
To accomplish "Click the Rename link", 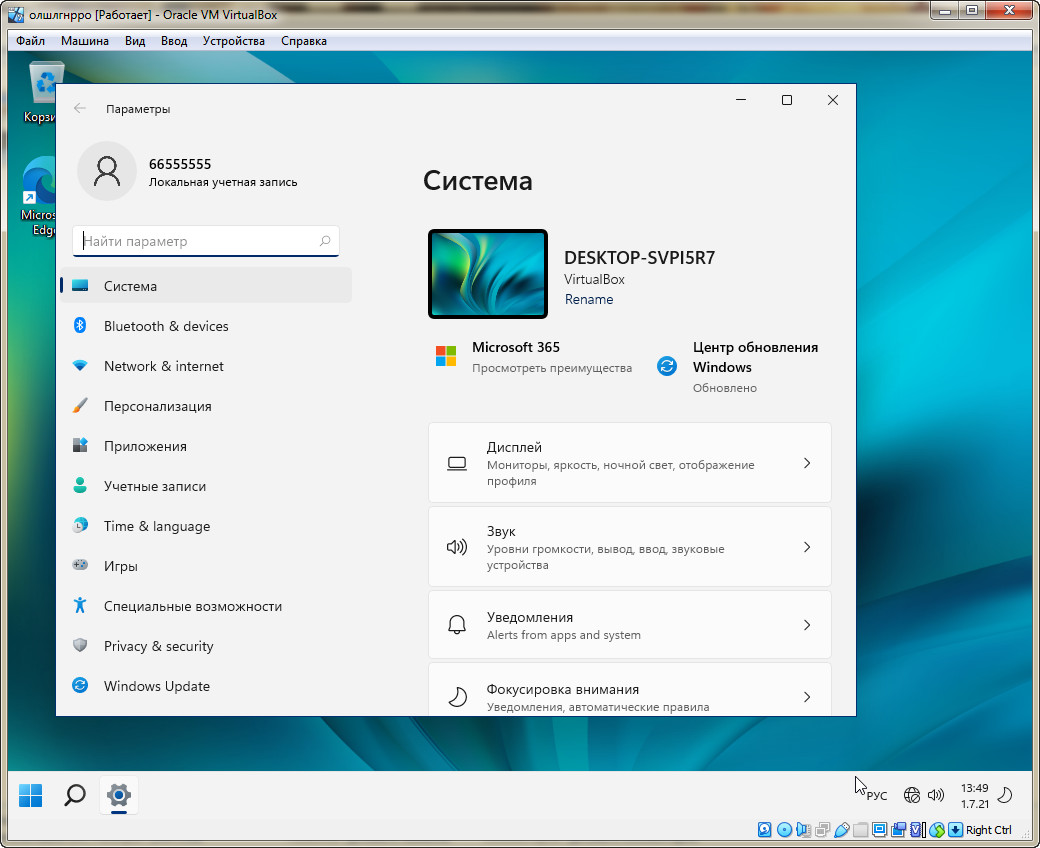I will (x=589, y=299).
